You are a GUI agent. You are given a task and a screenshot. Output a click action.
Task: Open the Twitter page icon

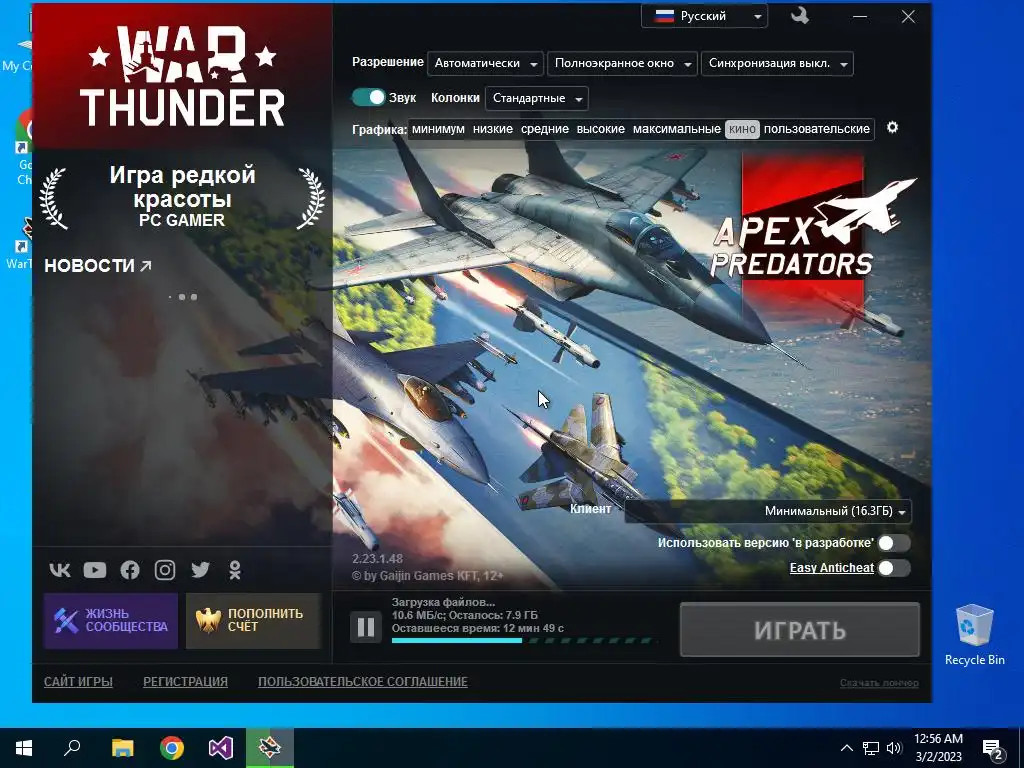pos(200,570)
